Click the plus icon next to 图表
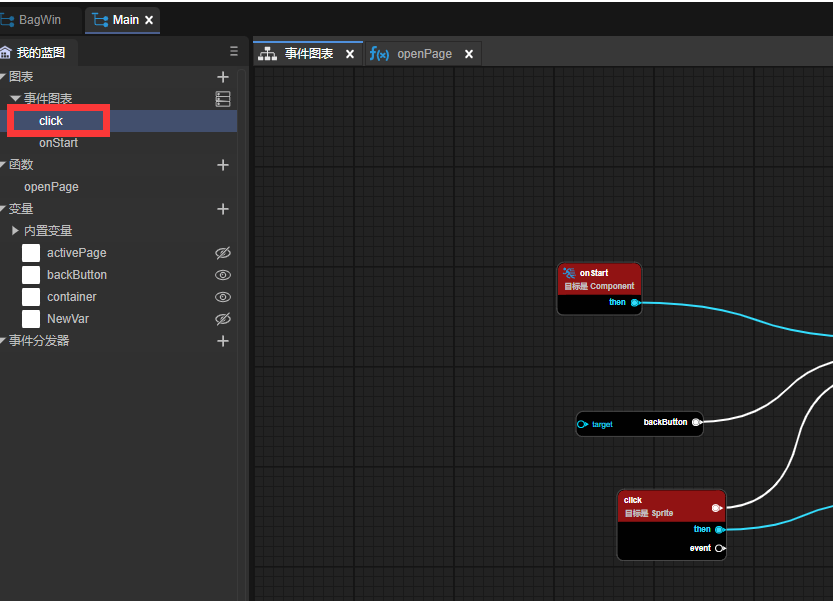The image size is (833, 601). (x=223, y=77)
